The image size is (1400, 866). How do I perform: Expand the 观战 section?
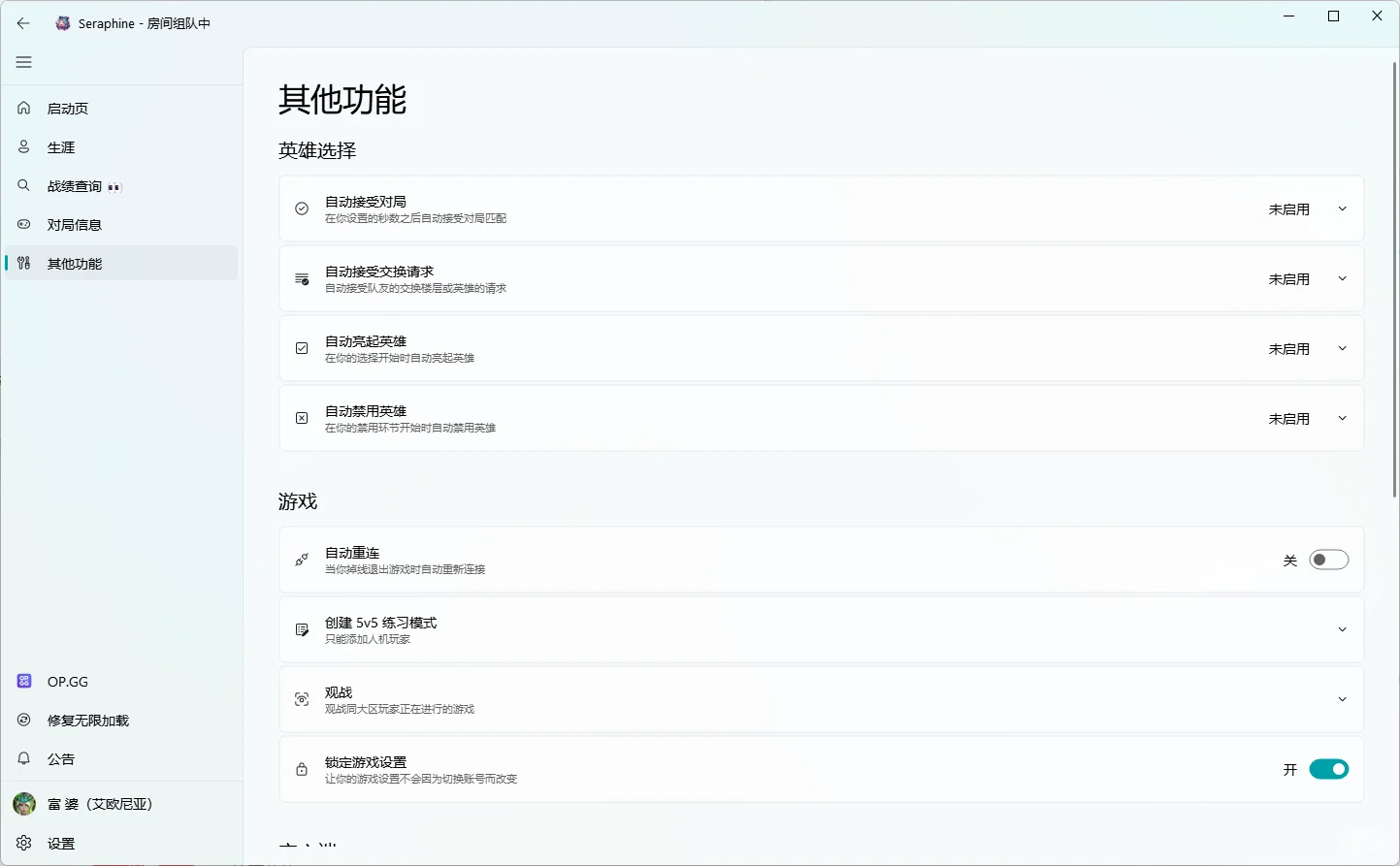1342,699
